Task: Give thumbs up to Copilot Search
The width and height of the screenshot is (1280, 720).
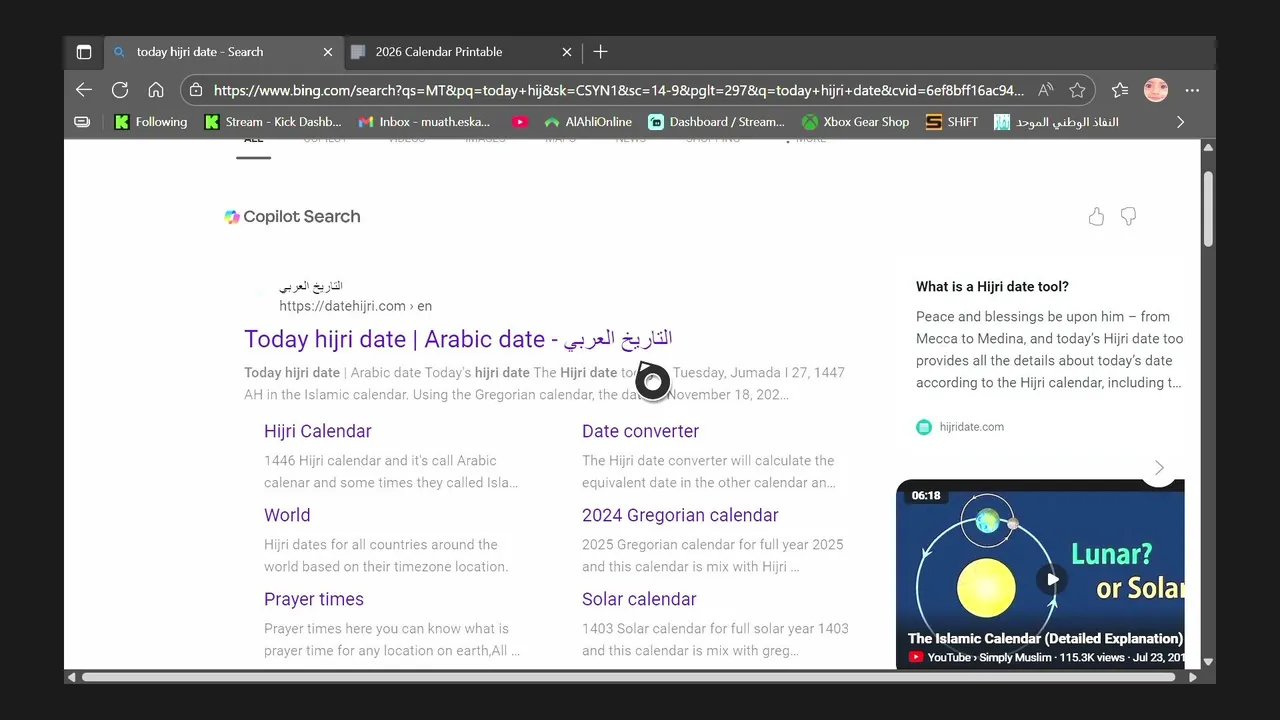Action: pyautogui.click(x=1096, y=216)
